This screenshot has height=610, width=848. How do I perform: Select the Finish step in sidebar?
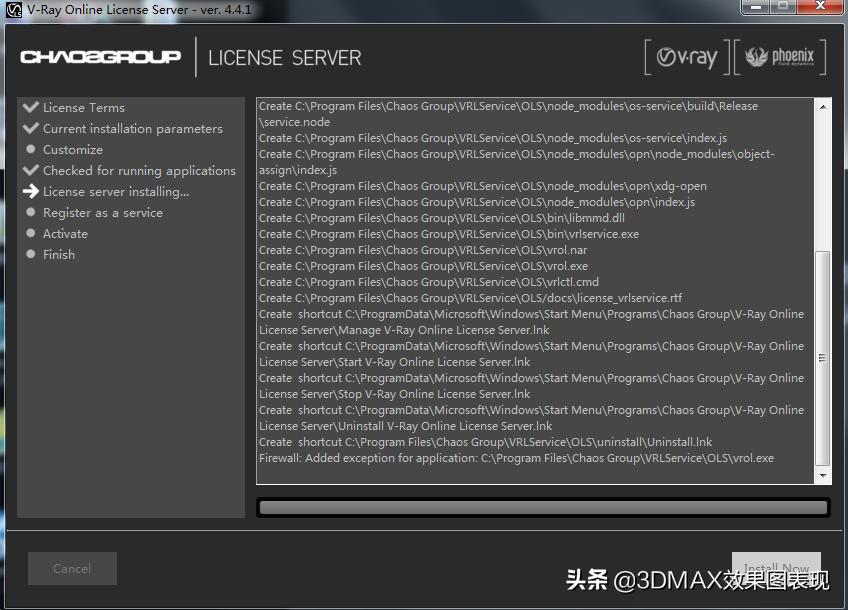[x=59, y=254]
